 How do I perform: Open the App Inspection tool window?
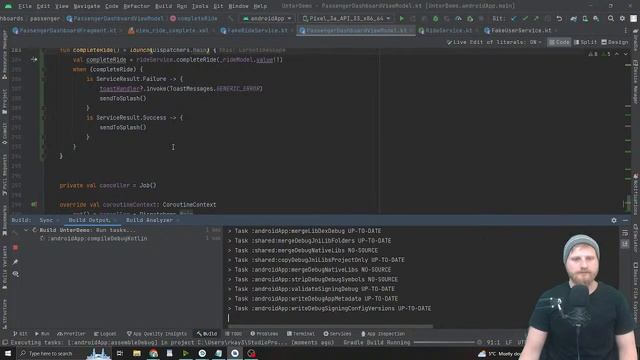[x=383, y=334]
